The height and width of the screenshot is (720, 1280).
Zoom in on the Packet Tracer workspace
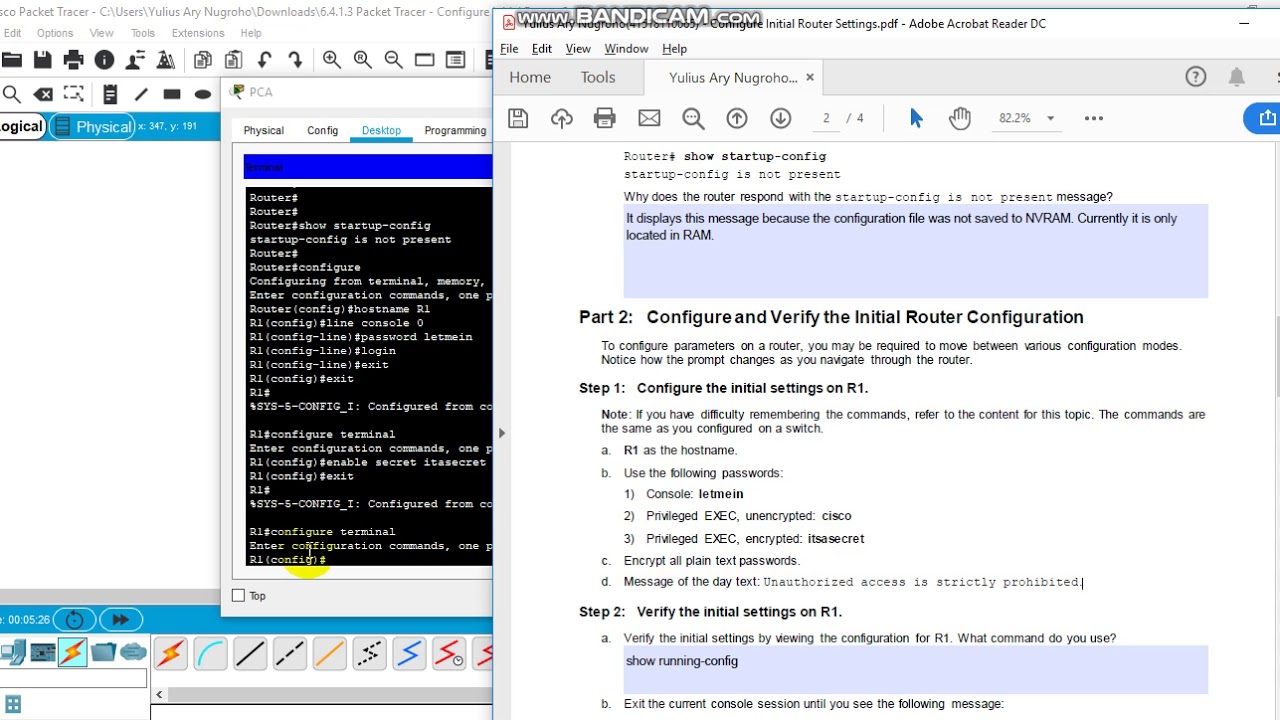332,60
